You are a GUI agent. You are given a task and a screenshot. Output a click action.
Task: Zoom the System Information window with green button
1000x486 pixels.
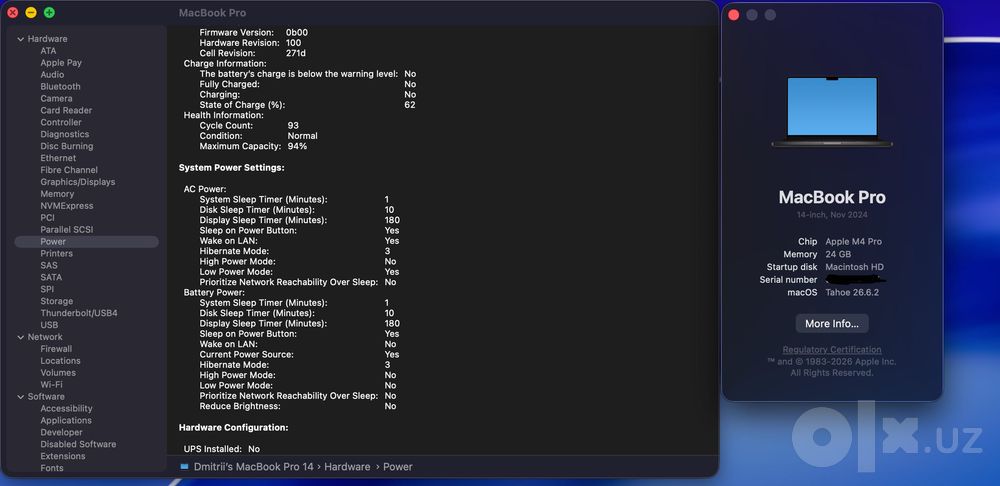click(x=49, y=13)
